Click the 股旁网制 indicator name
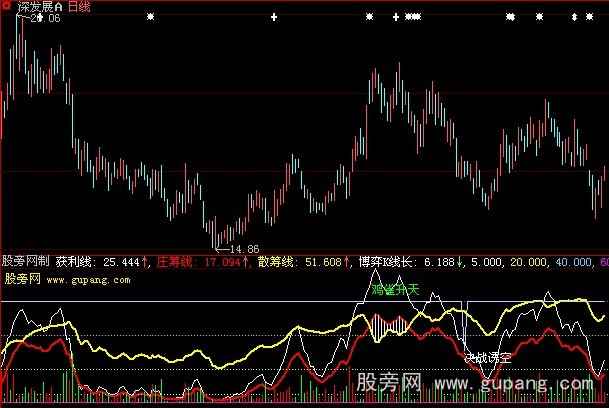 (x=26, y=261)
